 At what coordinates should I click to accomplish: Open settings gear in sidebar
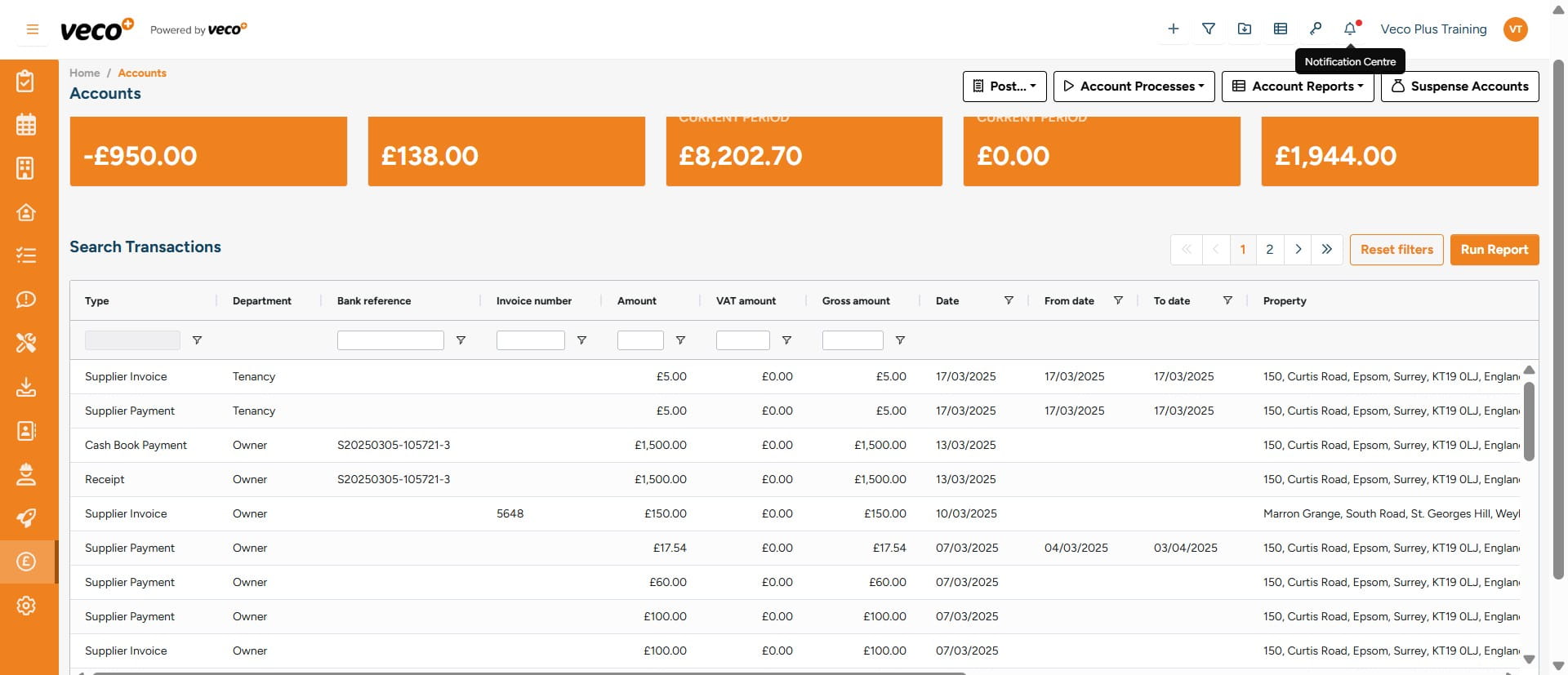[x=26, y=606]
